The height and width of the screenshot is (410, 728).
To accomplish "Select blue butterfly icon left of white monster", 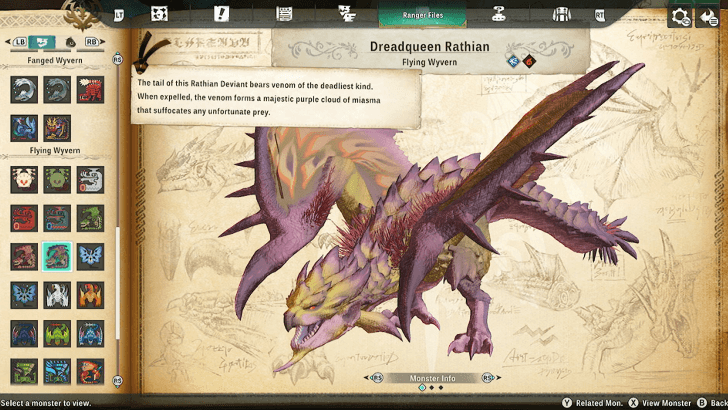I will click(x=24, y=295).
